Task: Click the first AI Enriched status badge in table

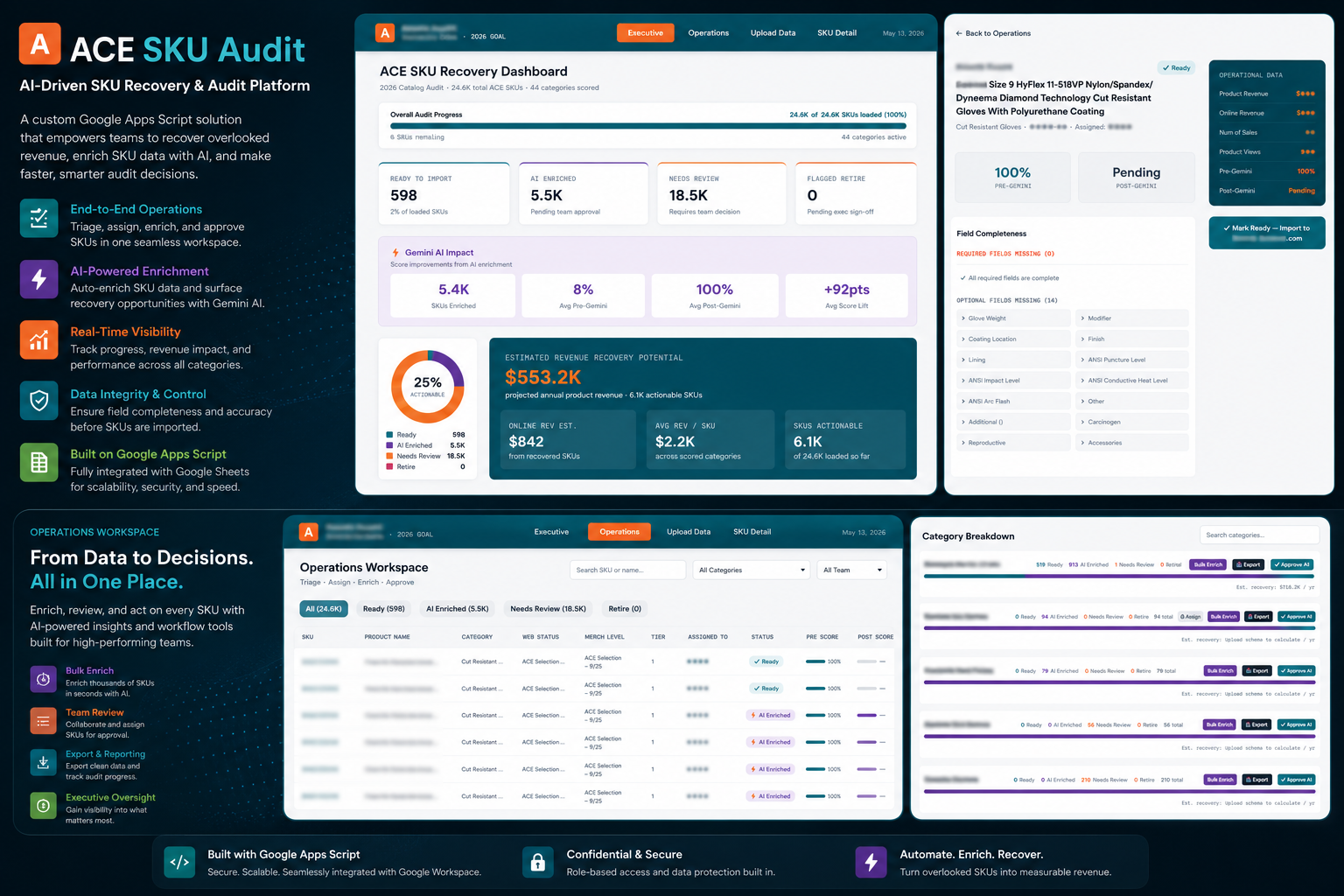Action: coord(770,715)
